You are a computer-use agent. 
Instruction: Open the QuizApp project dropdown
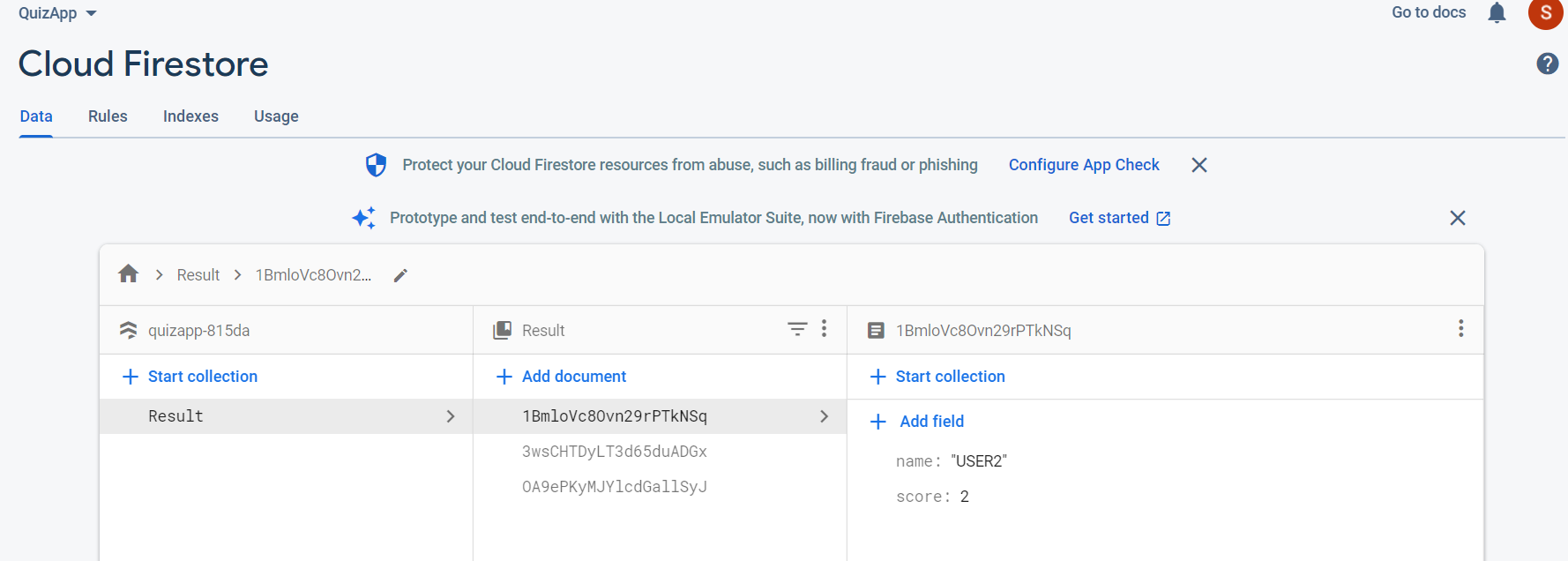57,13
